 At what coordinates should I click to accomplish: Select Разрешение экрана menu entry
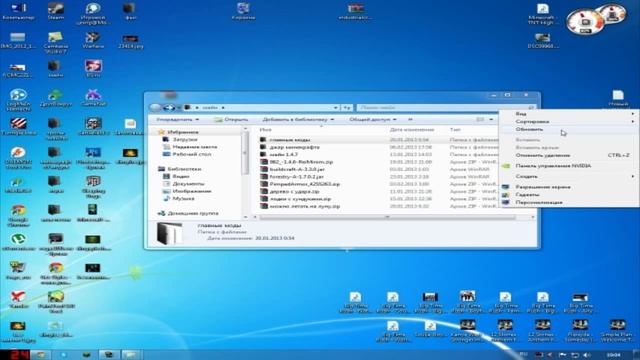(x=569, y=187)
